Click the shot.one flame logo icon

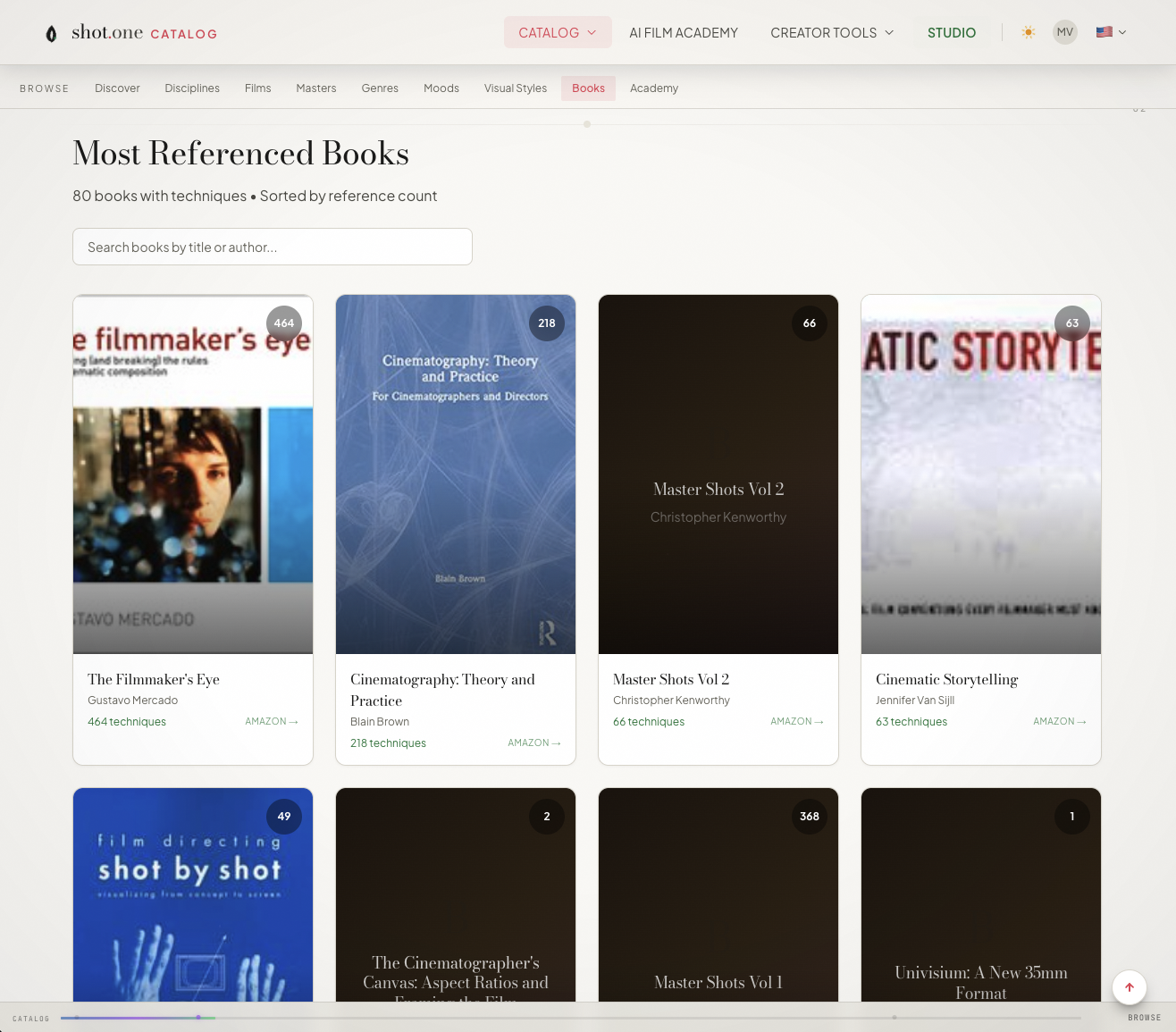click(51, 33)
